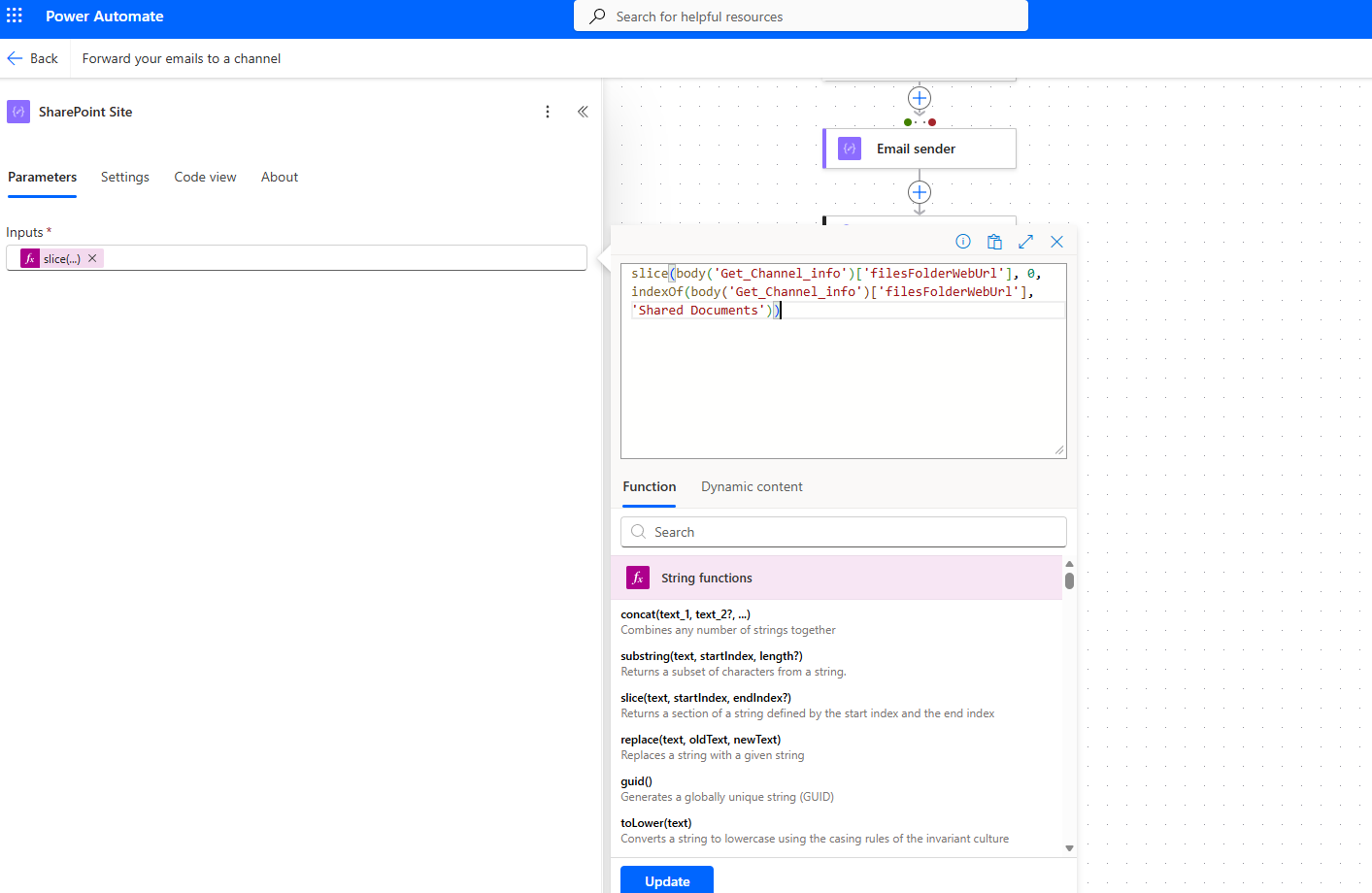Viewport: 1372px width, 893px height.
Task: Choose the replace(text, oldText, newText) function
Action: (x=700, y=740)
